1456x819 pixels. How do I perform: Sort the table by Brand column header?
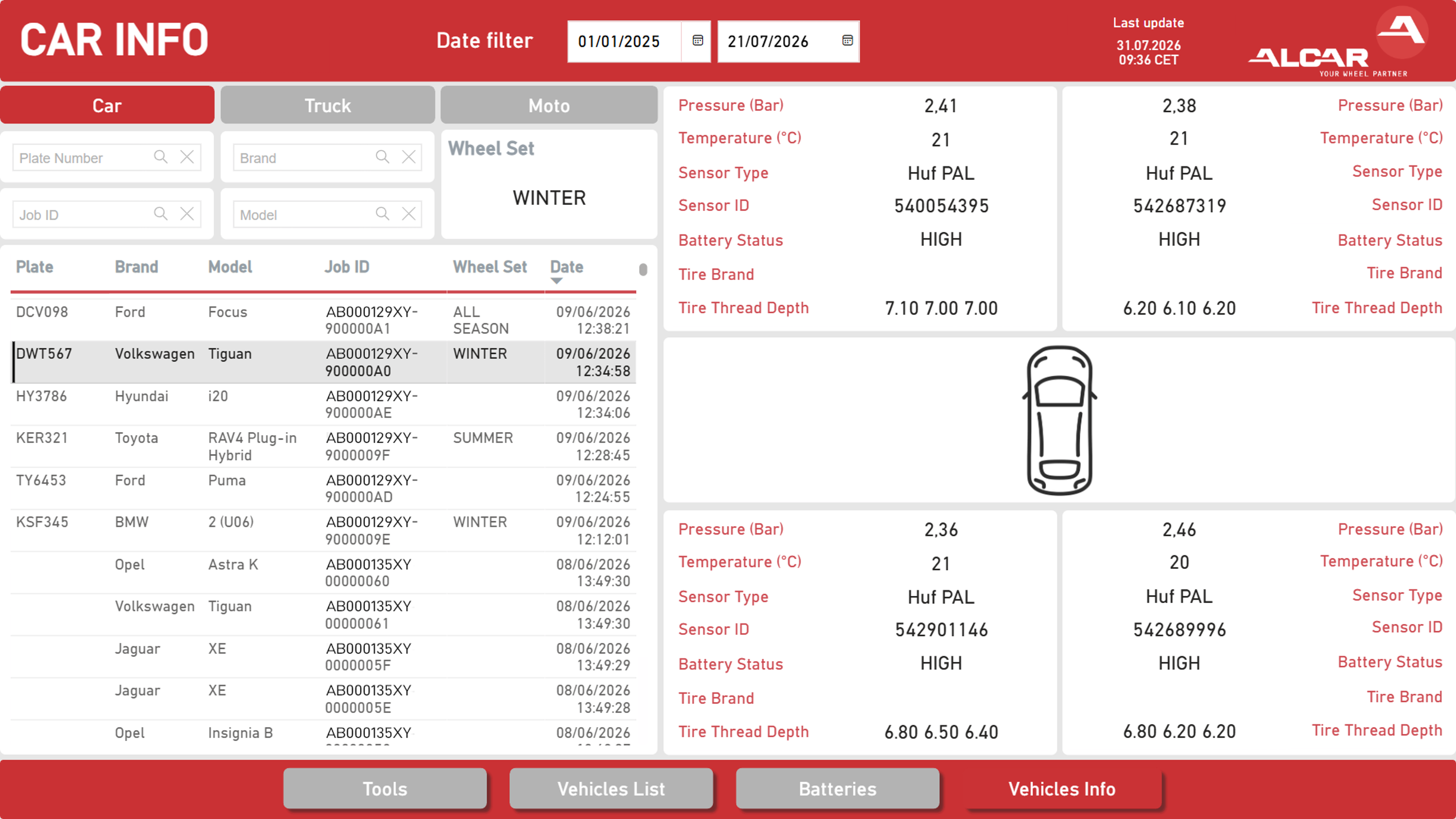tap(136, 267)
